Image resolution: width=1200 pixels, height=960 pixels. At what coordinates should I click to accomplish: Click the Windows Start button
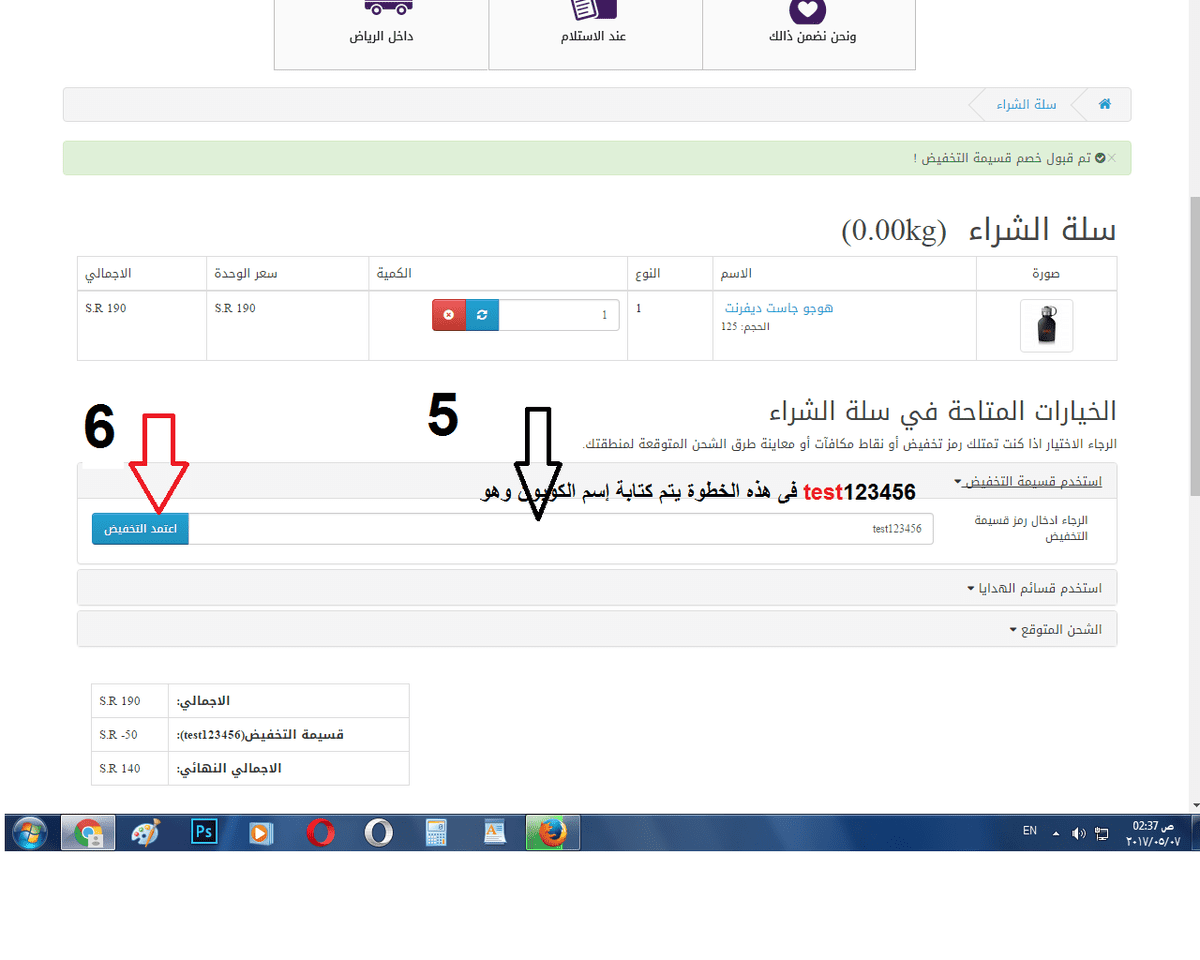pos(30,832)
